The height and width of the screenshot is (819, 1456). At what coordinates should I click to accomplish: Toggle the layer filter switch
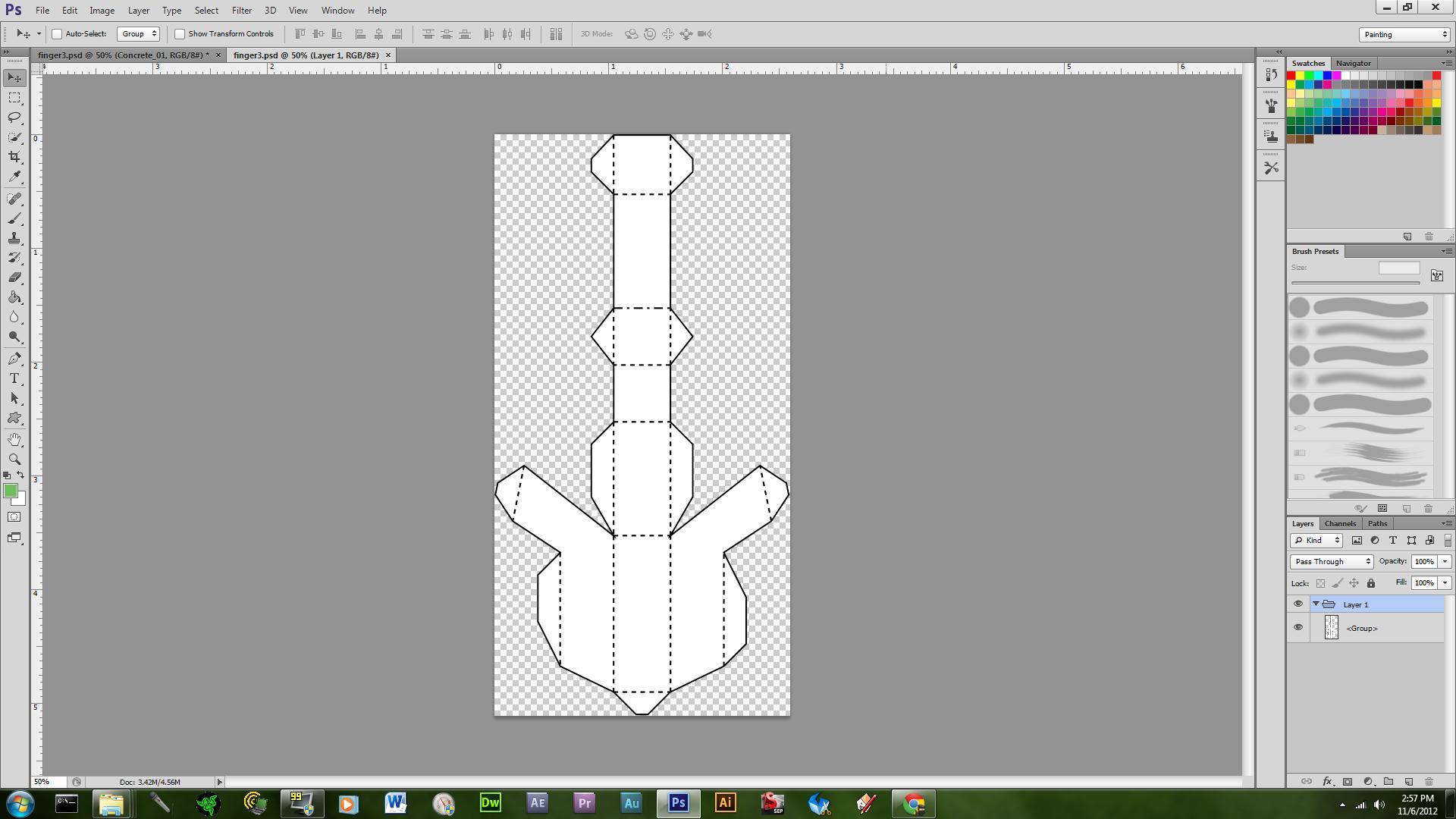point(1448,541)
